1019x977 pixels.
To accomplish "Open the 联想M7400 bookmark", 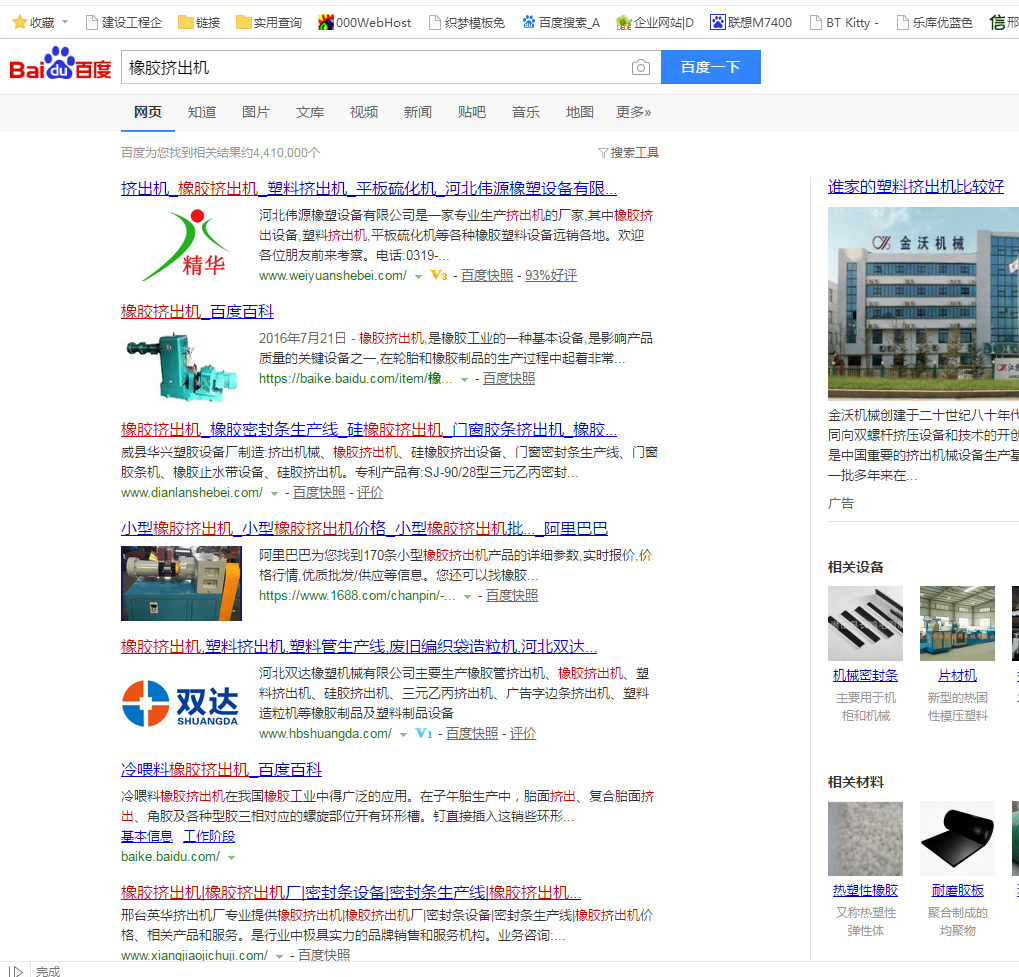I will coord(751,23).
